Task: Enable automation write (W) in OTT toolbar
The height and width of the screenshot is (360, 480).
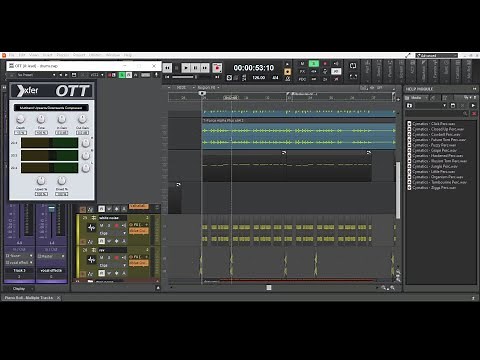Action: pyautogui.click(x=136, y=75)
